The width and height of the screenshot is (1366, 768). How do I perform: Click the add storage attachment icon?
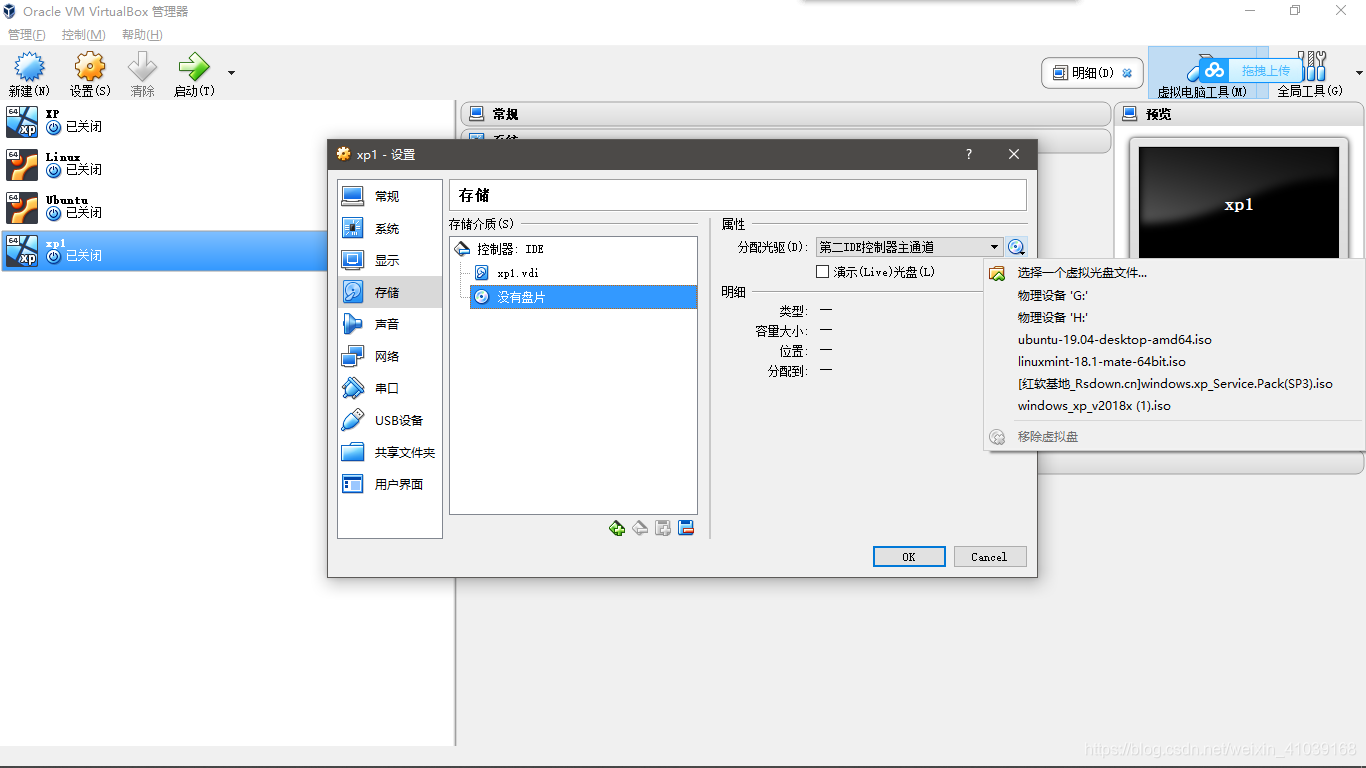click(x=663, y=528)
